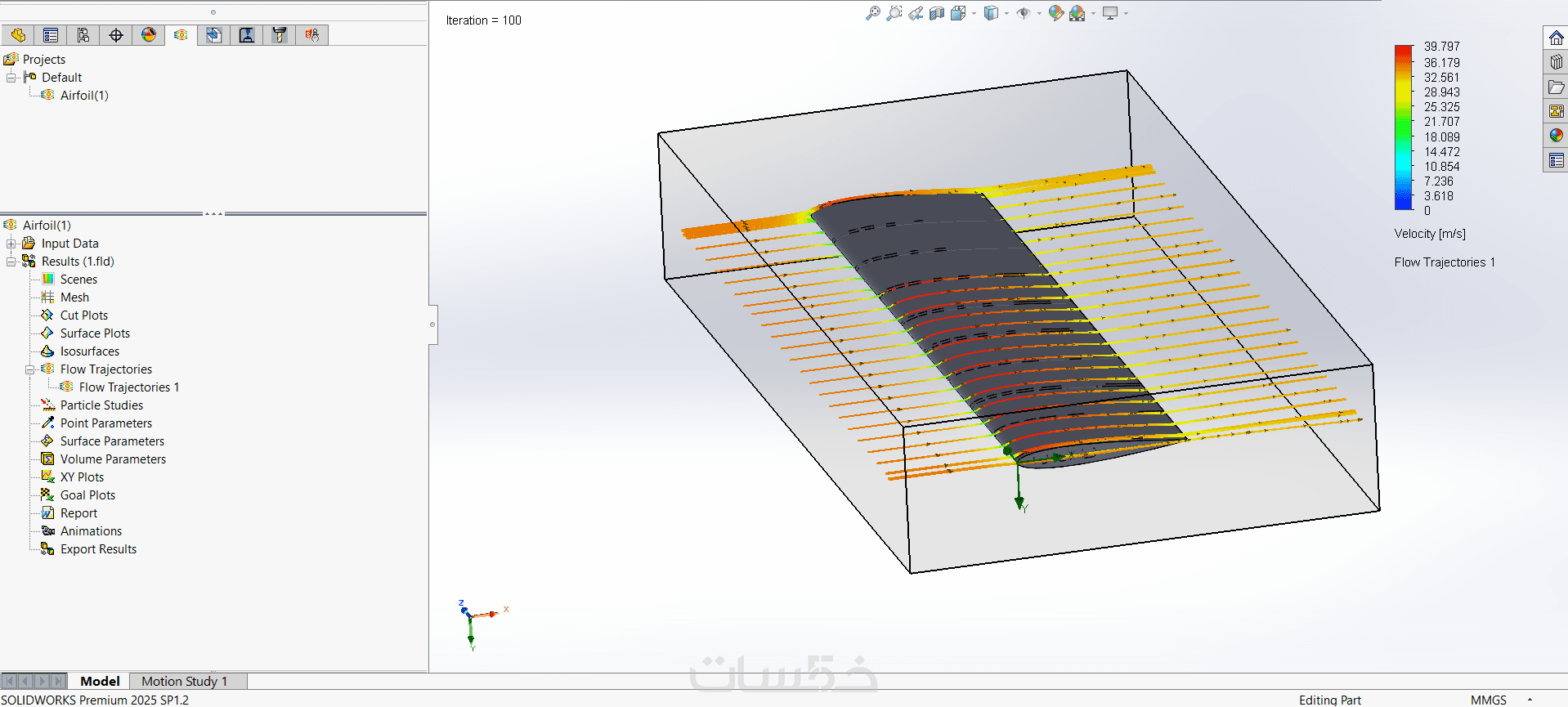The height and width of the screenshot is (707, 1568).
Task: Click the MMGS unit system in status bar
Action: (x=1488, y=700)
